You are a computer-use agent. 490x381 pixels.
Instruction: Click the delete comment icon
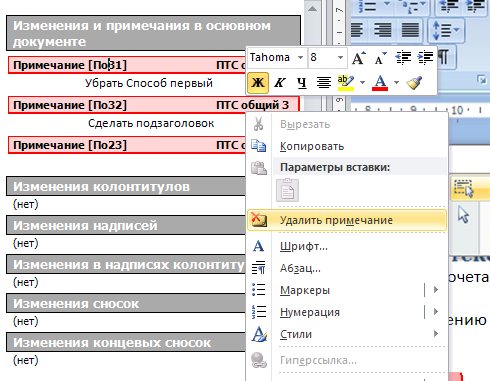[x=259, y=220]
